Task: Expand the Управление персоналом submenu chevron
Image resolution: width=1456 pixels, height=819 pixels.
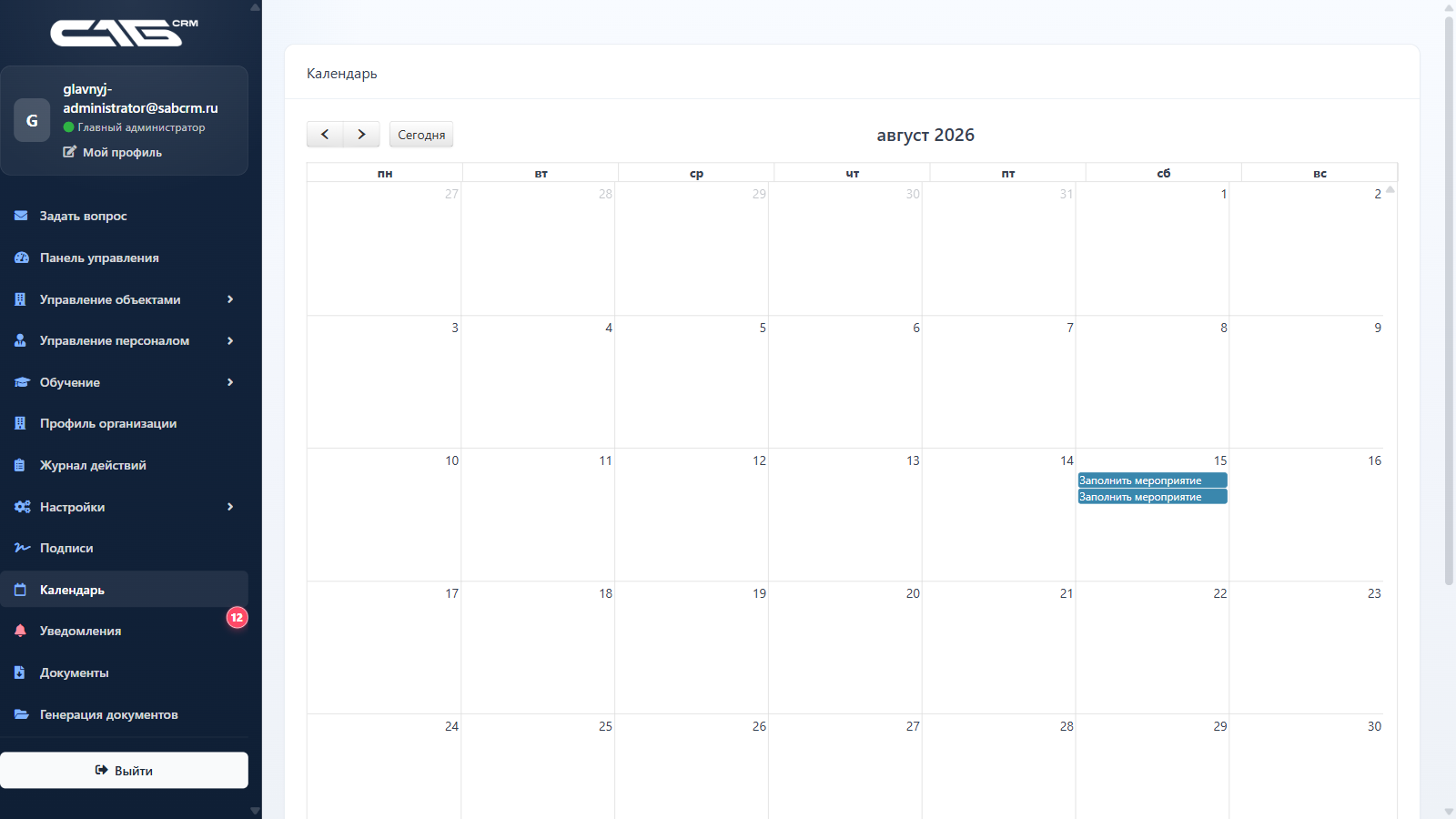Action: (x=230, y=340)
